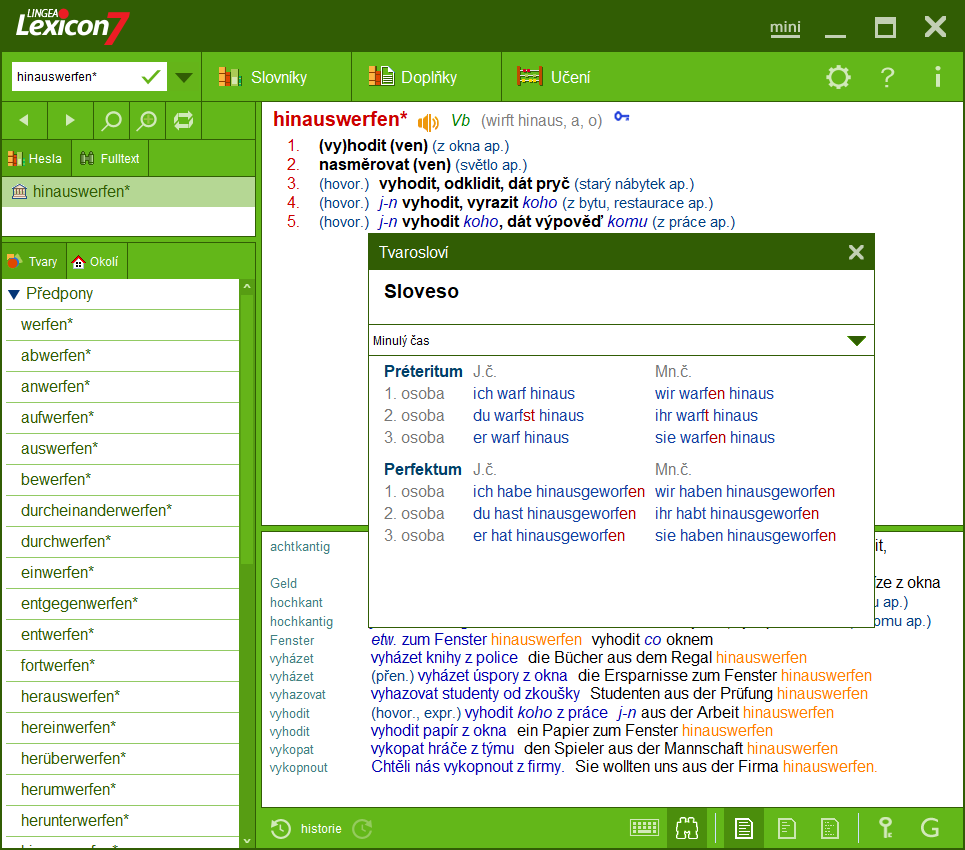The width and height of the screenshot is (965, 850).
Task: Open the info icon
Action: click(937, 77)
